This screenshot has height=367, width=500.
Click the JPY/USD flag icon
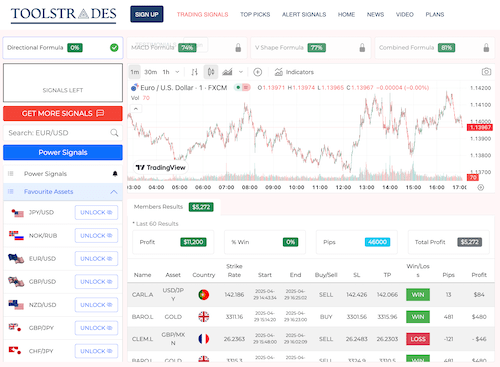pyautogui.click(x=17, y=213)
